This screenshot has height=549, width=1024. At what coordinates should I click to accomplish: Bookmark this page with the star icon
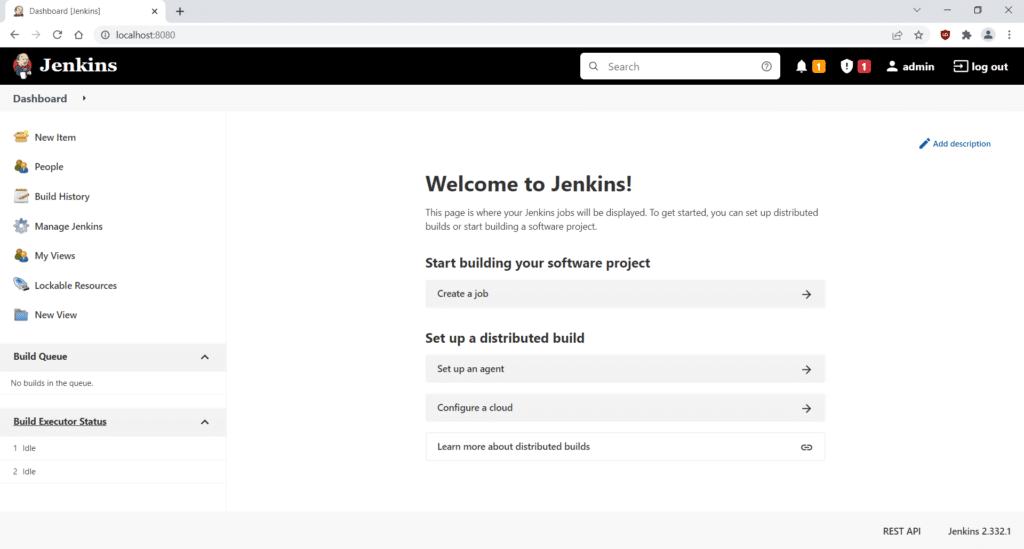[919, 35]
